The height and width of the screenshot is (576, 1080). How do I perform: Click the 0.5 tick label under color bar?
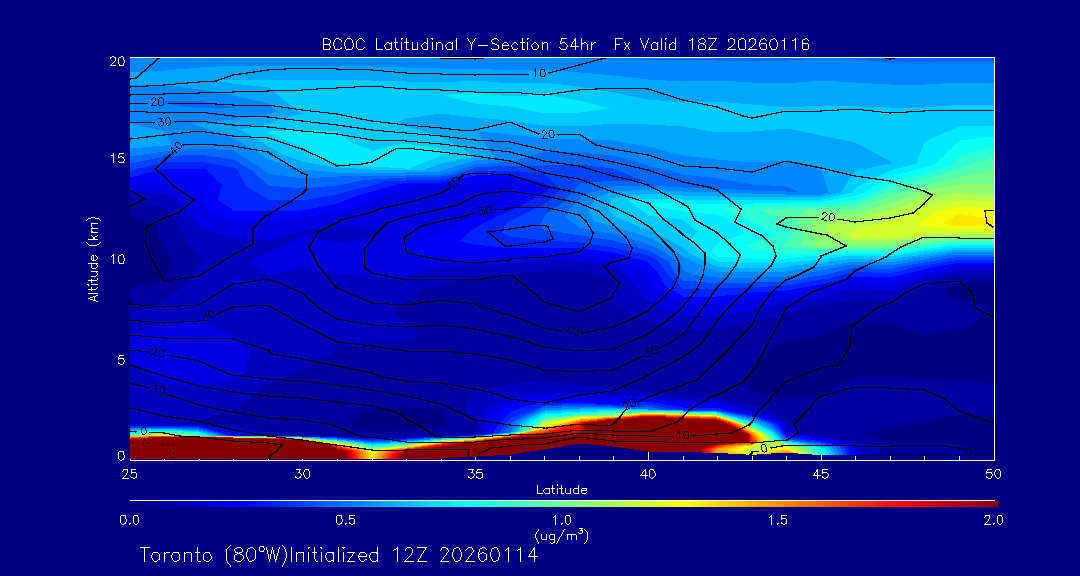(x=346, y=520)
